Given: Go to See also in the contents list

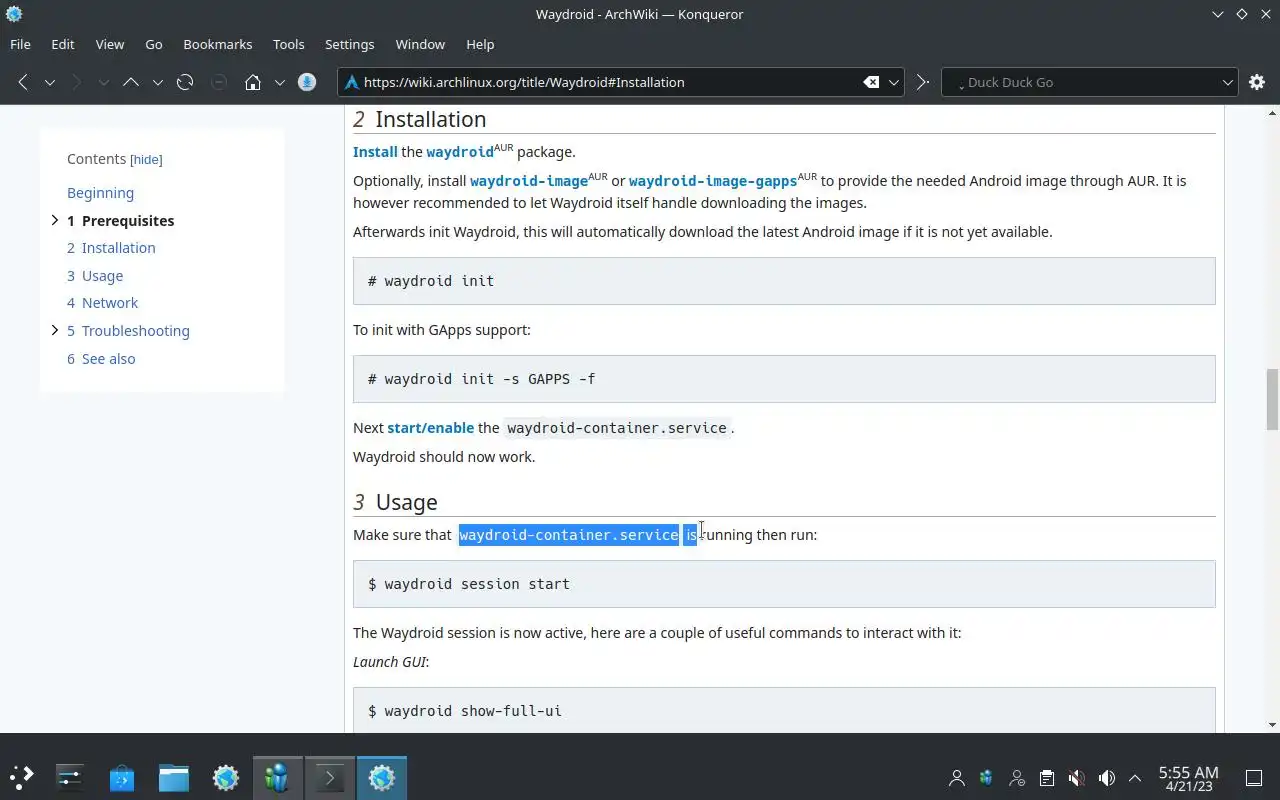Looking at the screenshot, I should (101, 359).
